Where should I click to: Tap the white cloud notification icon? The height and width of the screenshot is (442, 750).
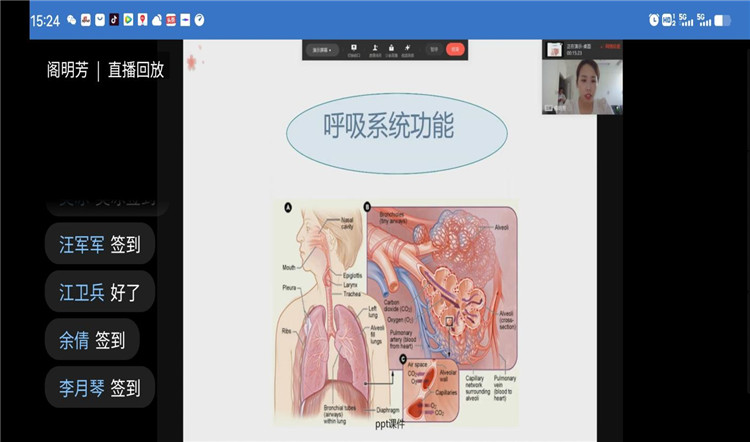157,20
